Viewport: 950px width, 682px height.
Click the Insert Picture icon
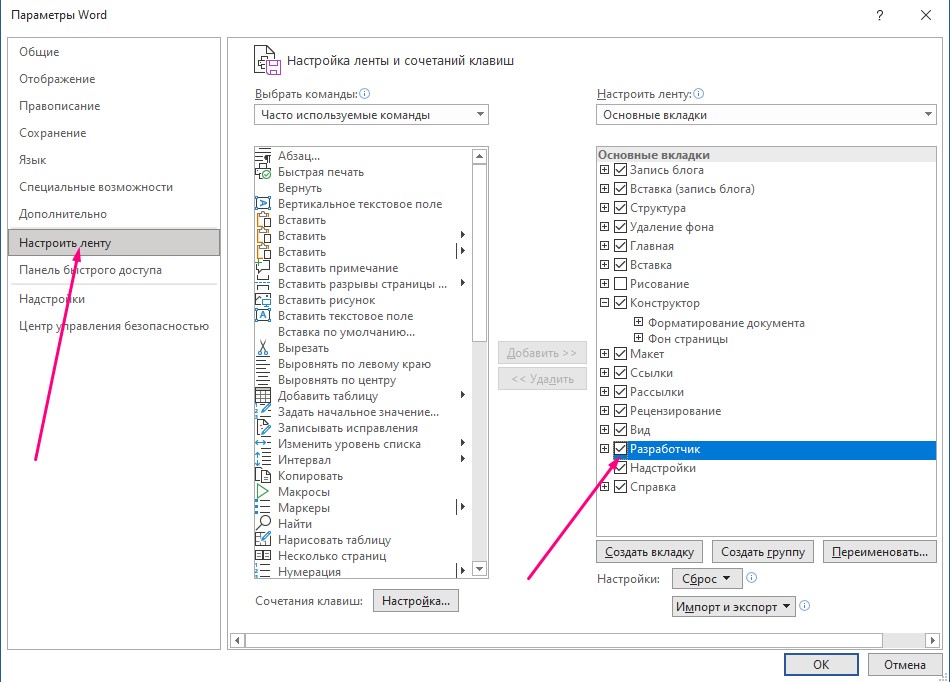click(x=264, y=300)
